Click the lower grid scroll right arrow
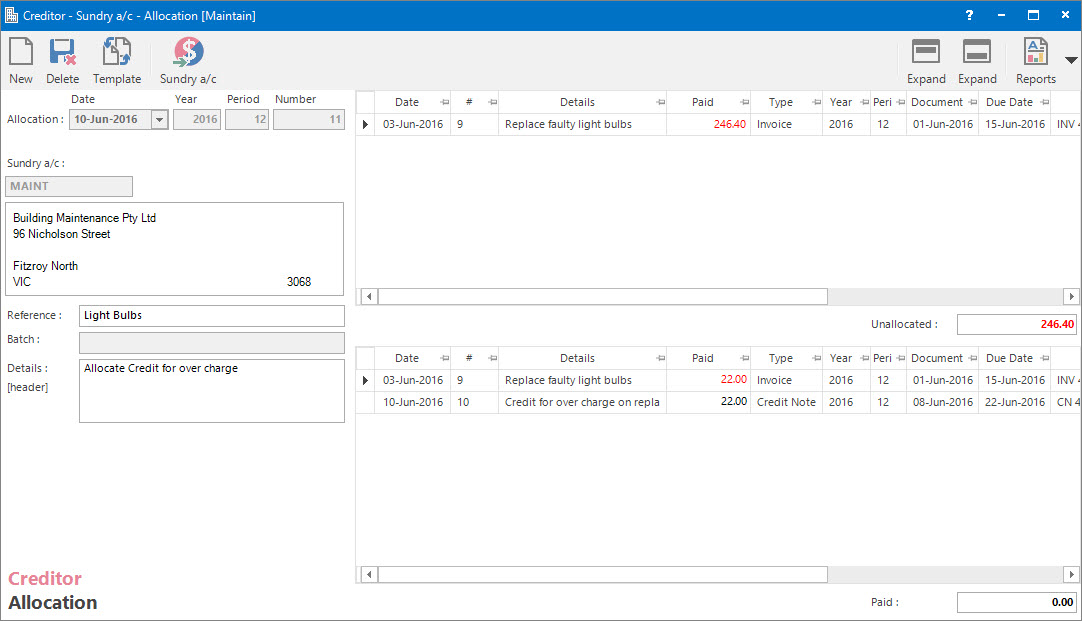Viewport: 1082px width, 621px height. (1071, 575)
